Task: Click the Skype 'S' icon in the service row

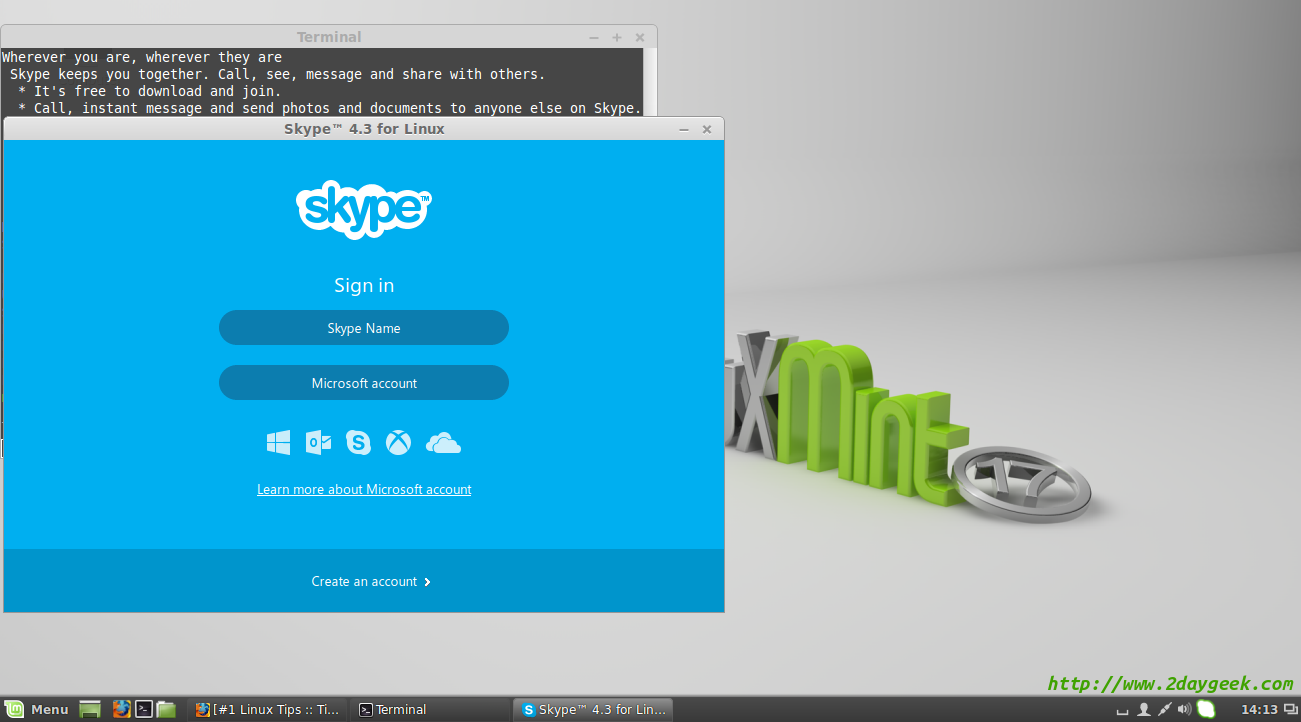Action: coord(358,442)
